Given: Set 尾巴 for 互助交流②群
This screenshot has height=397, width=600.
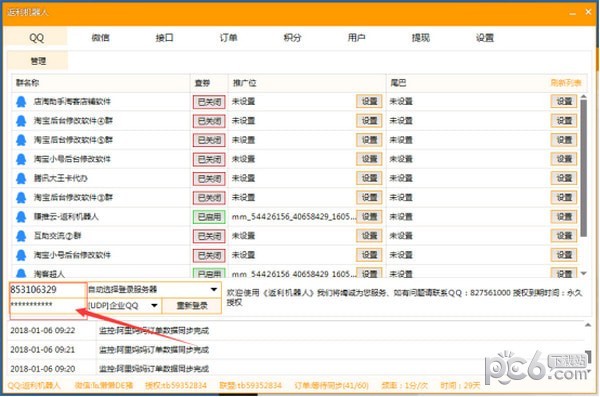Looking at the screenshot, I should tap(564, 236).
